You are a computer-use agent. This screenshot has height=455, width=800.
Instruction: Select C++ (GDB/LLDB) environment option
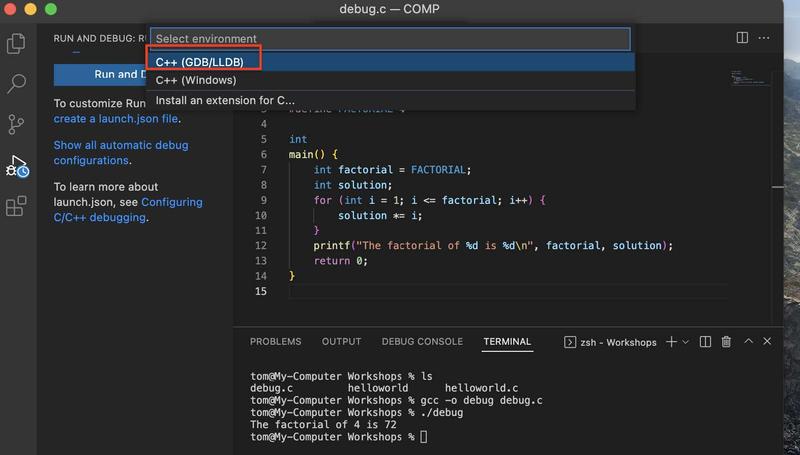pos(200,62)
